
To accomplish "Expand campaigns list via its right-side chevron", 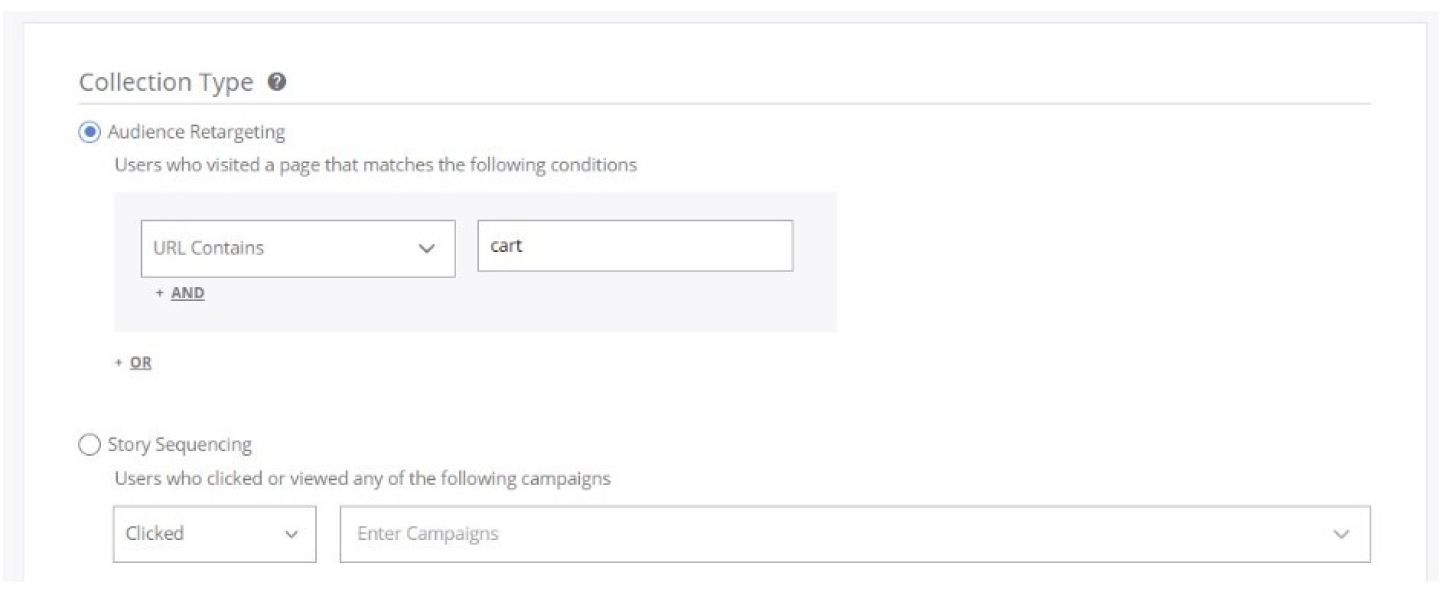I will [1342, 535].
